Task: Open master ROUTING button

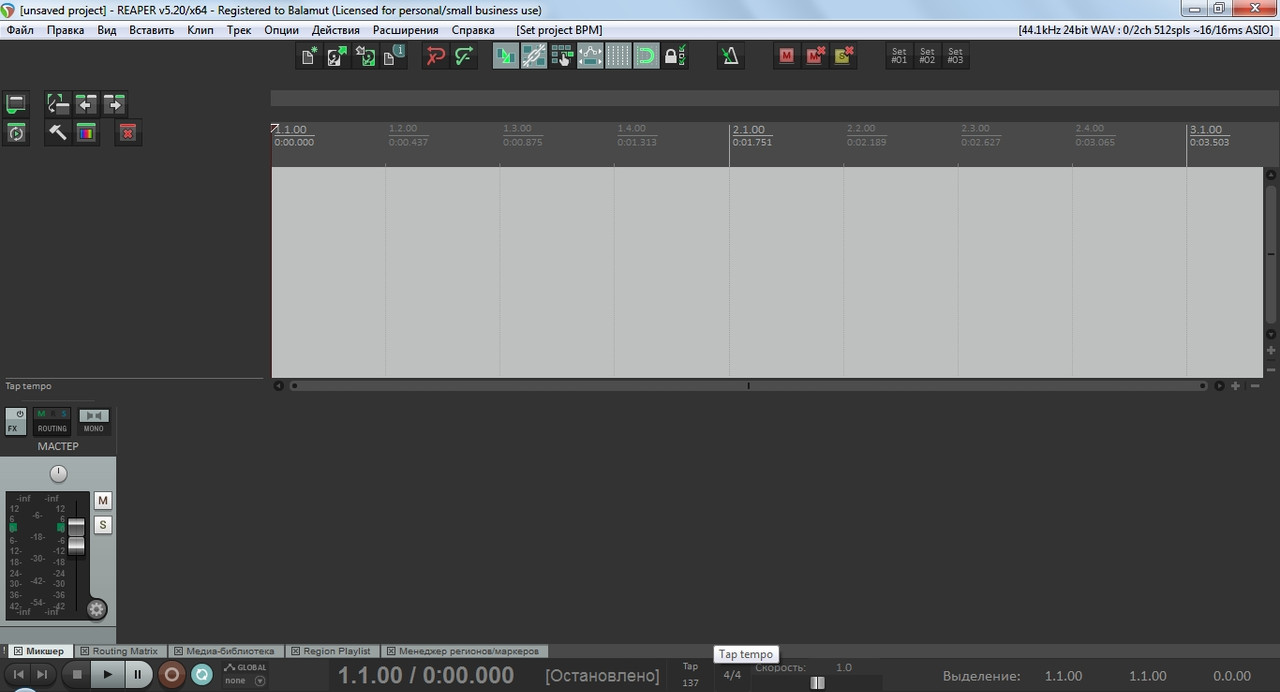Action: (x=52, y=421)
